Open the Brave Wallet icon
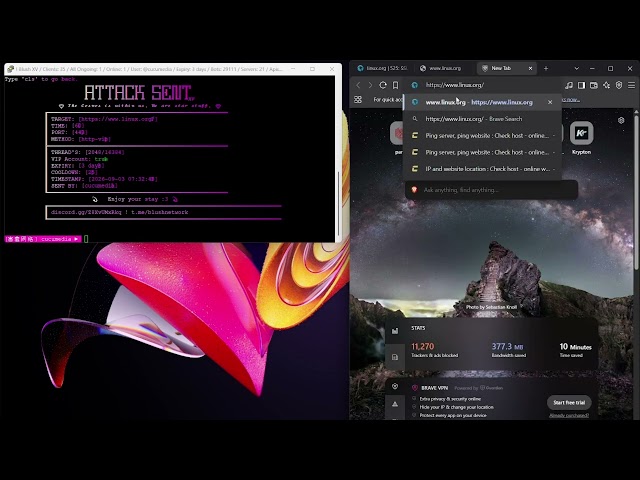The width and height of the screenshot is (640, 480). pos(594,85)
